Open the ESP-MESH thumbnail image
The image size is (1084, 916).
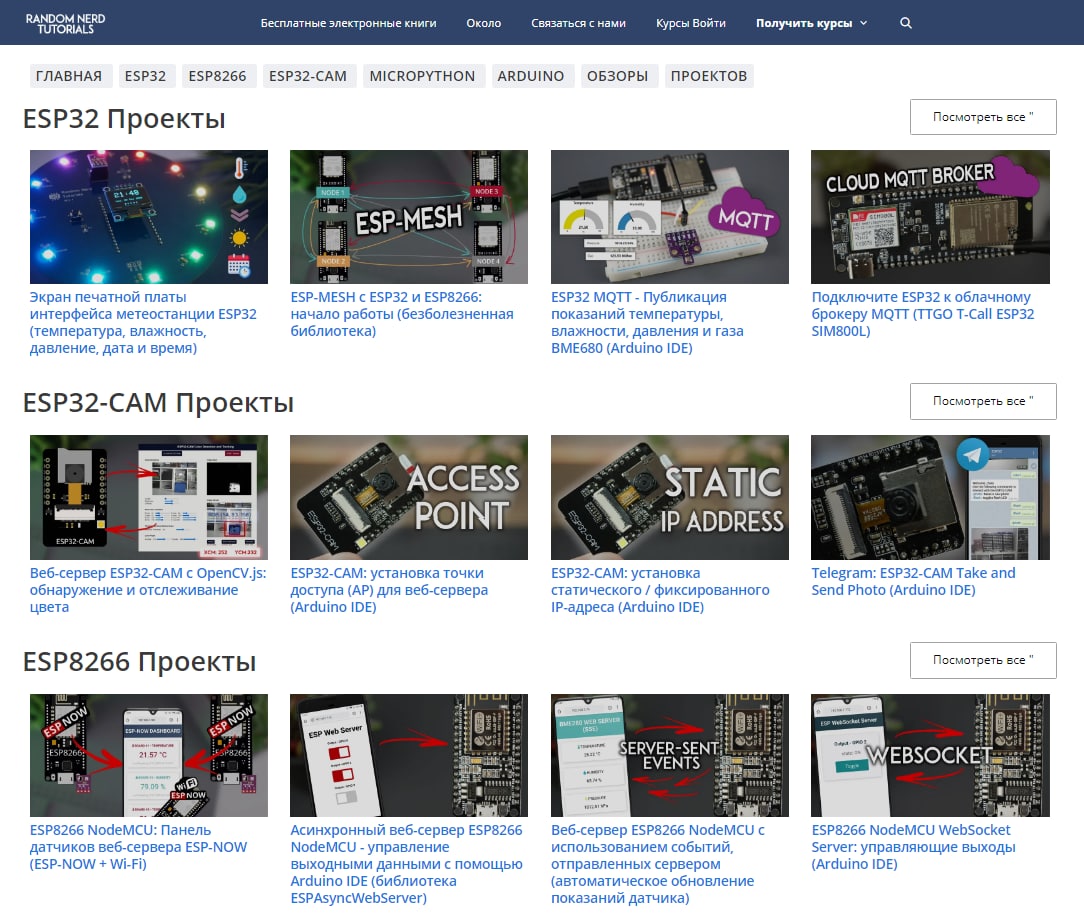click(x=409, y=216)
